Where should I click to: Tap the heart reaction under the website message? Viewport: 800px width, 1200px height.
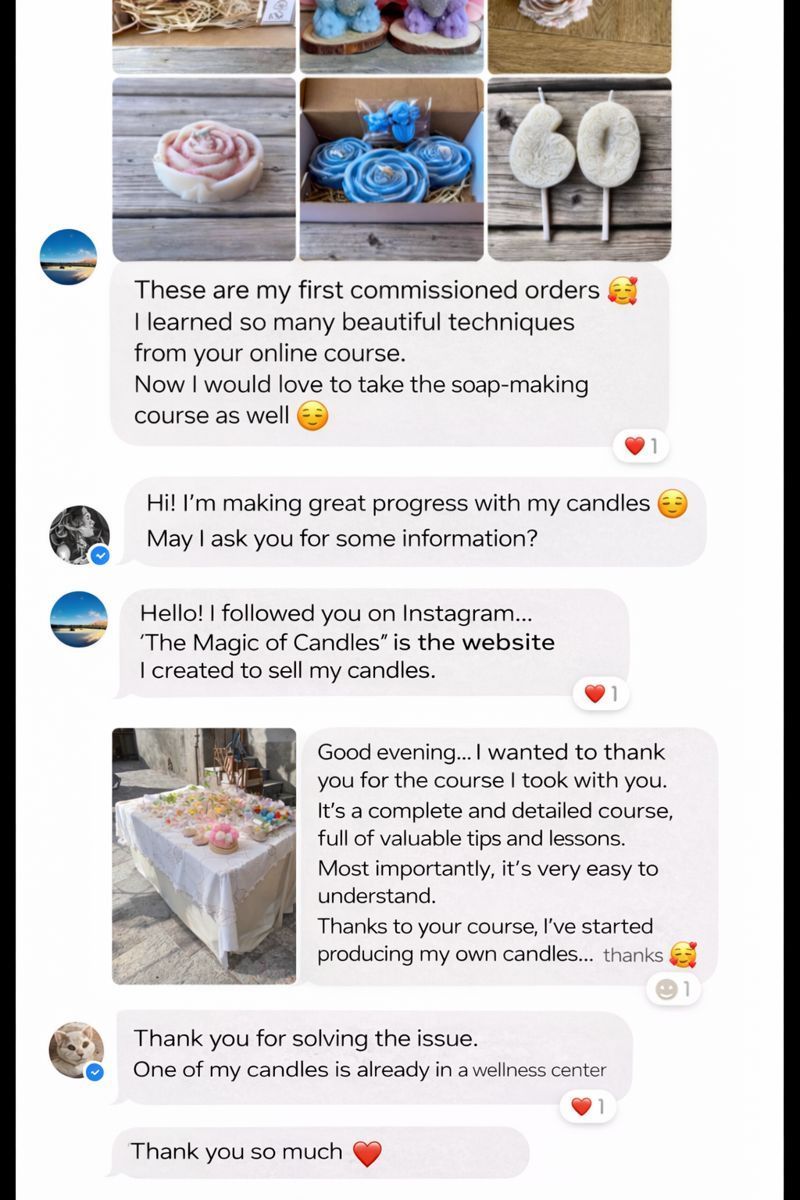point(601,693)
